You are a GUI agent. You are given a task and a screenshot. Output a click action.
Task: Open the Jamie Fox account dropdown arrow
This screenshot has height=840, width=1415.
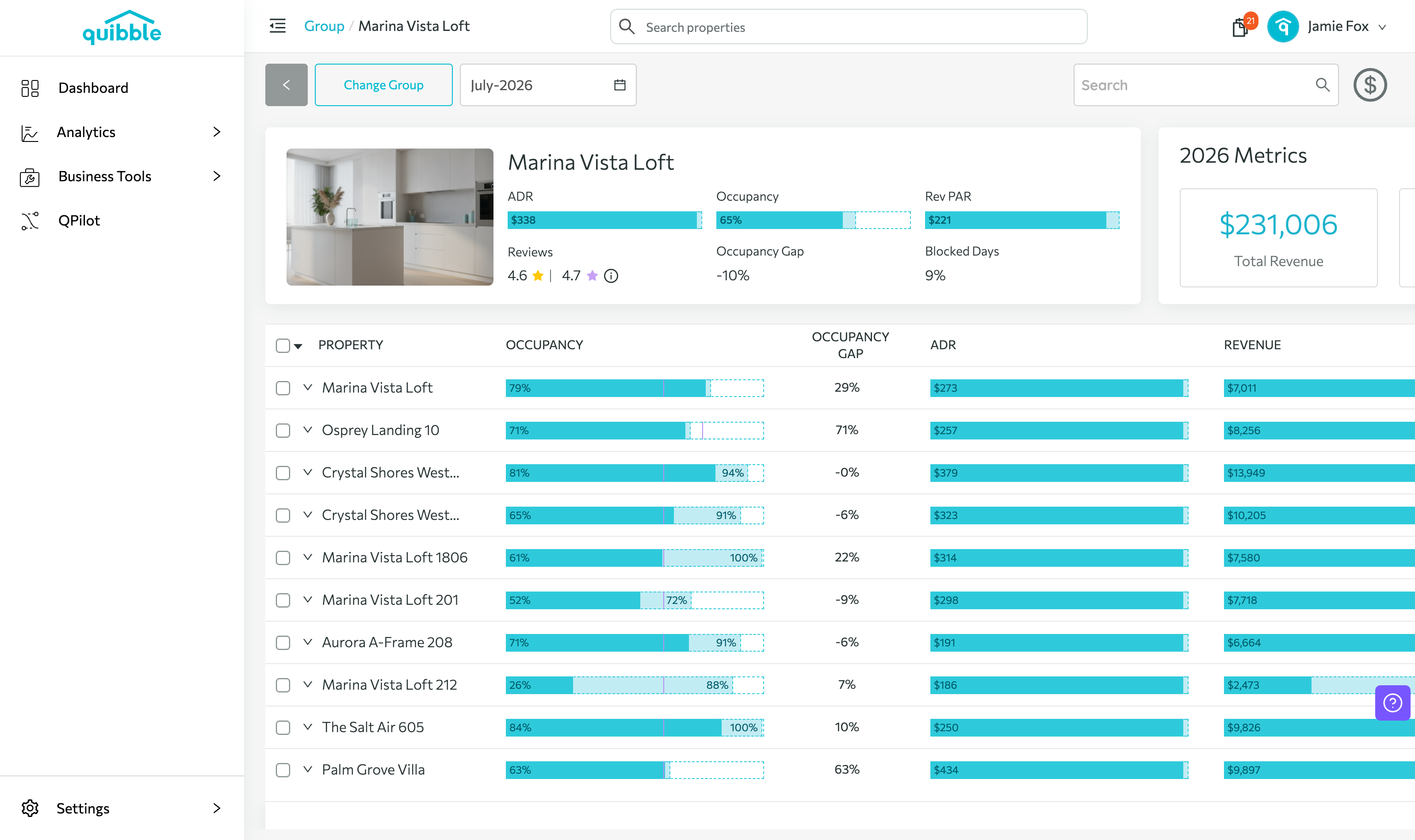[1382, 27]
